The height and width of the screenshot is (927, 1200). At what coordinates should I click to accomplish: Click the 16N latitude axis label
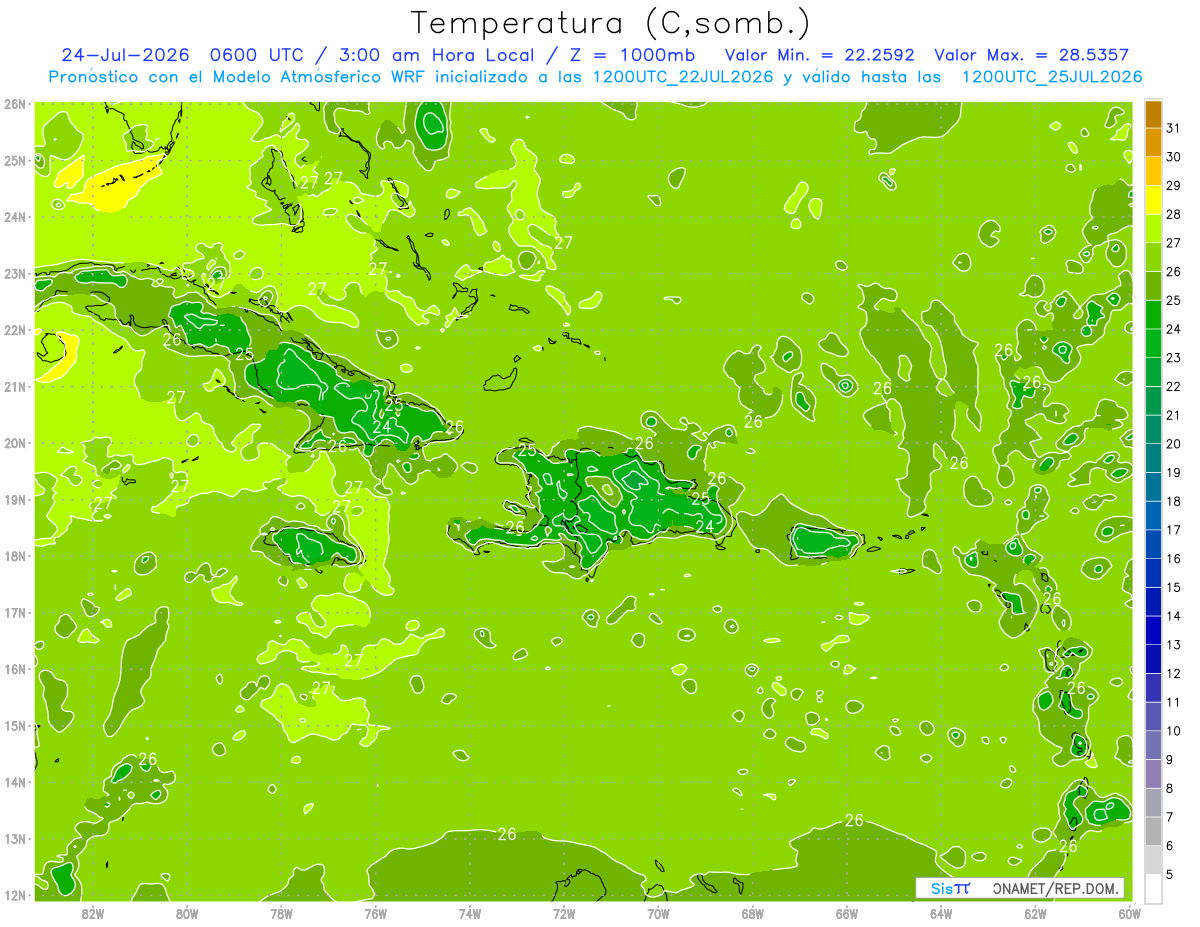coord(14,668)
